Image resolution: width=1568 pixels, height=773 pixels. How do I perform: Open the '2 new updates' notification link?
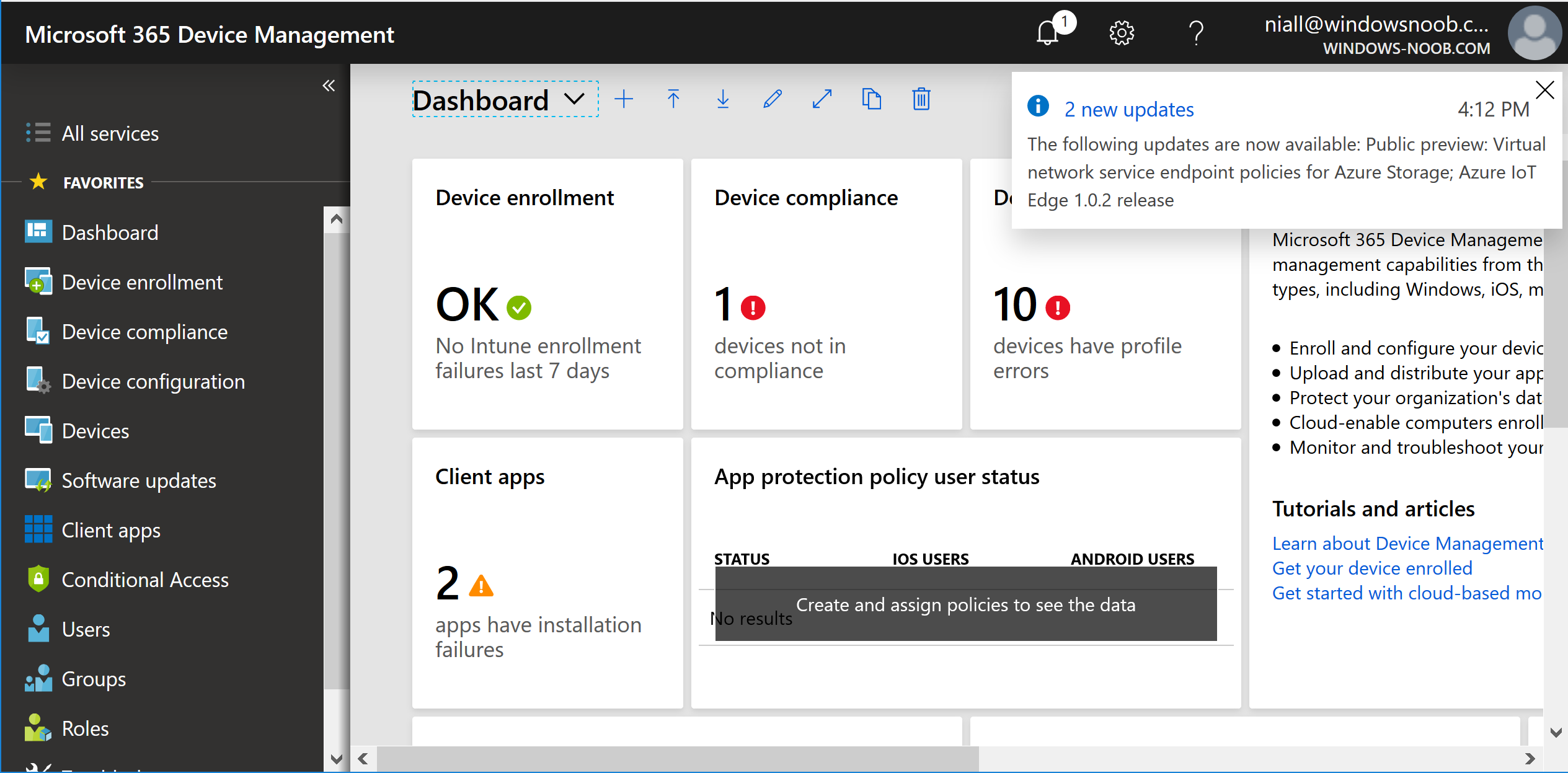(1129, 109)
